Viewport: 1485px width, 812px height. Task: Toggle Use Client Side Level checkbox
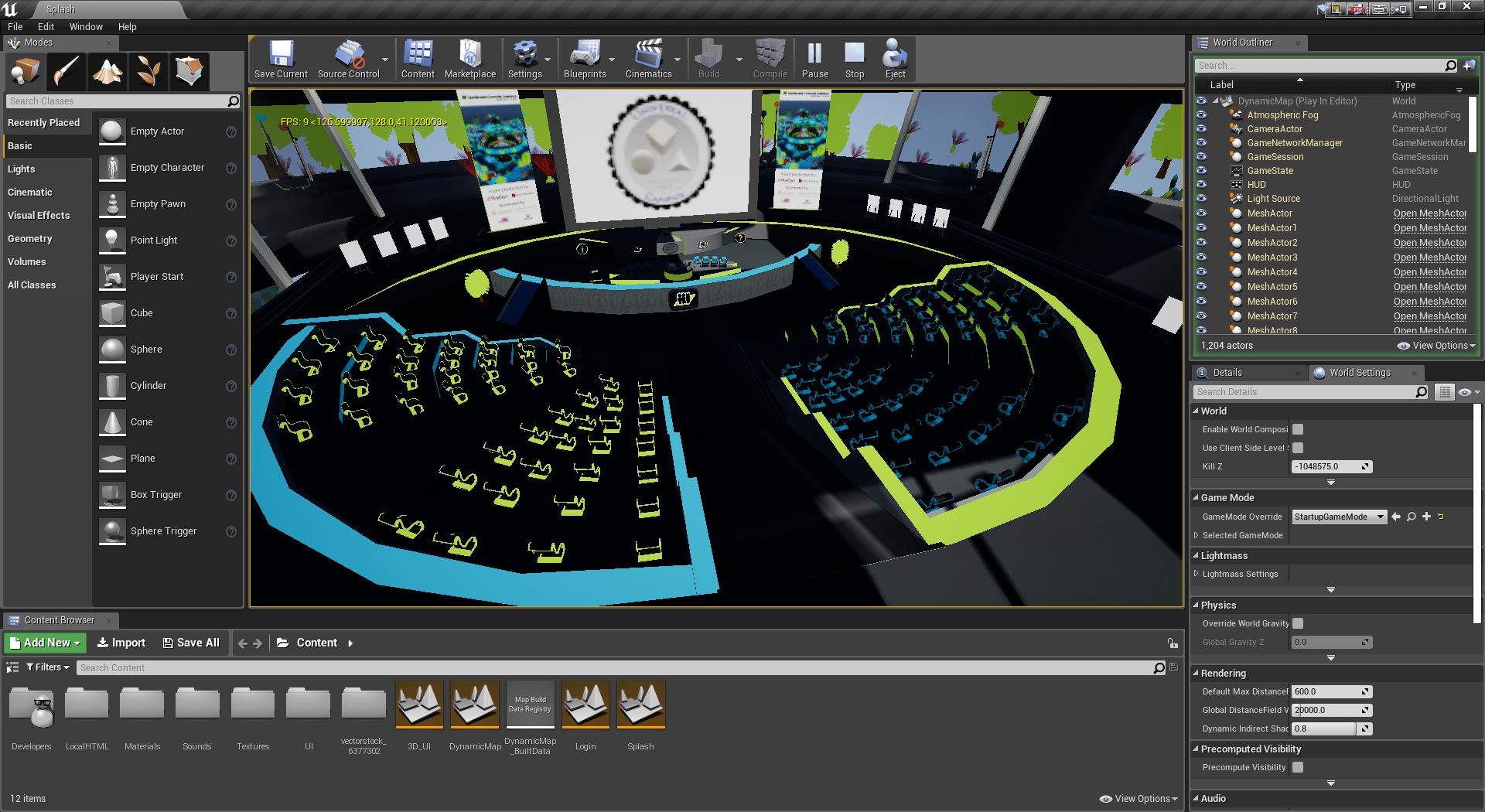click(1298, 448)
